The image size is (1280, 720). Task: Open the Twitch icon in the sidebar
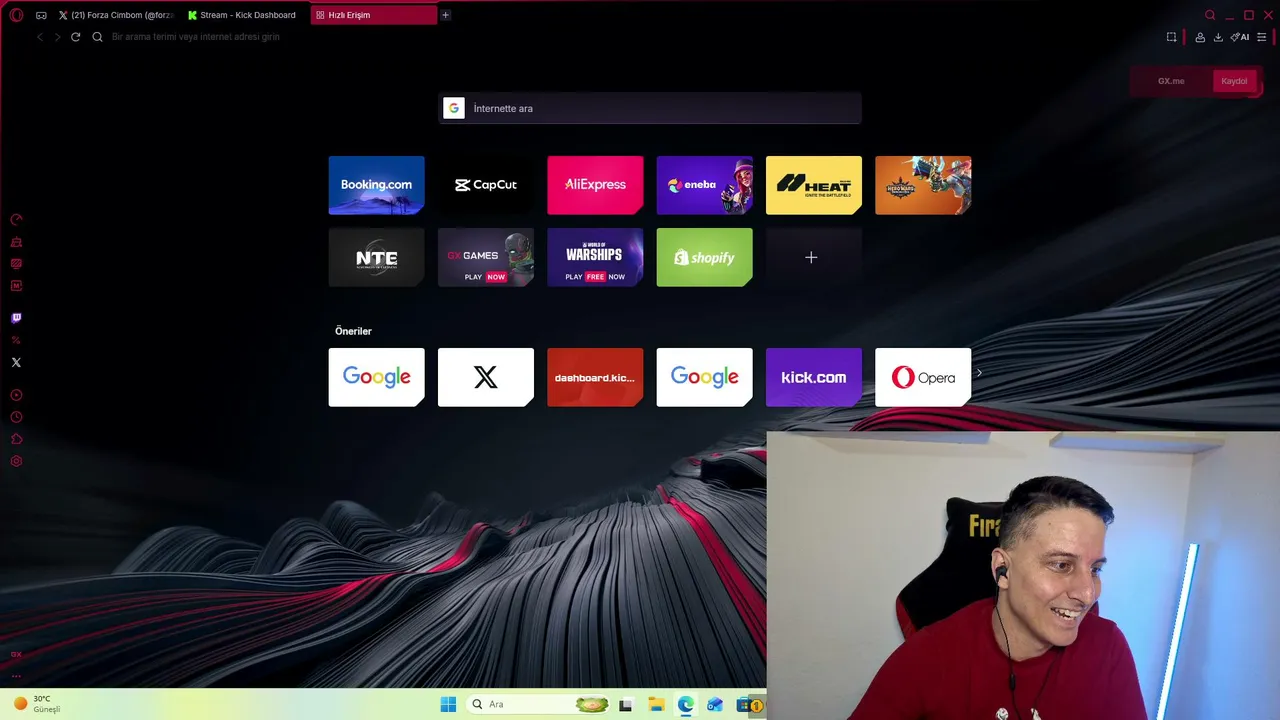[16, 318]
